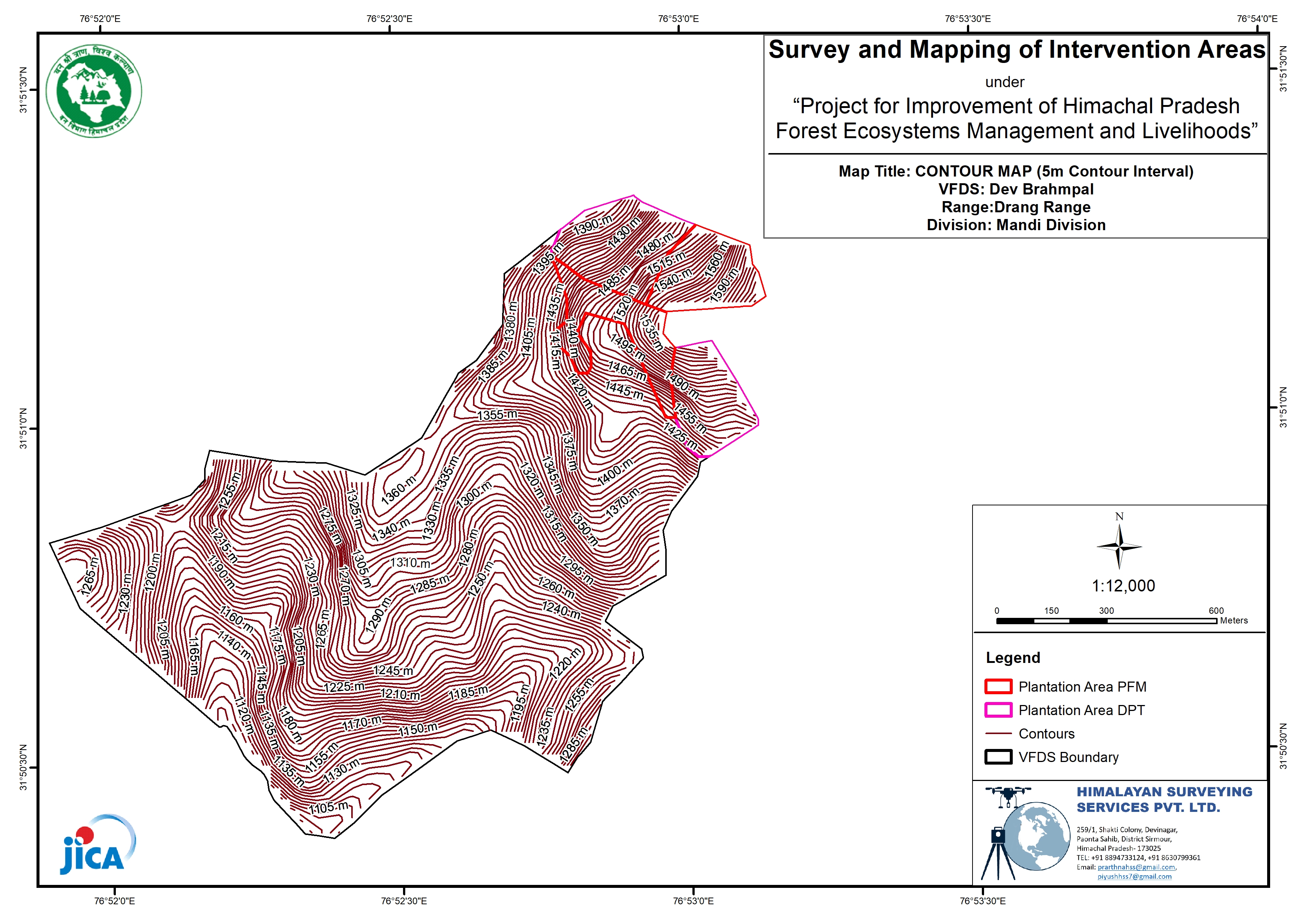
Task: Click the Himachal Pradesh Forest Department logo
Action: pyautogui.click(x=94, y=91)
